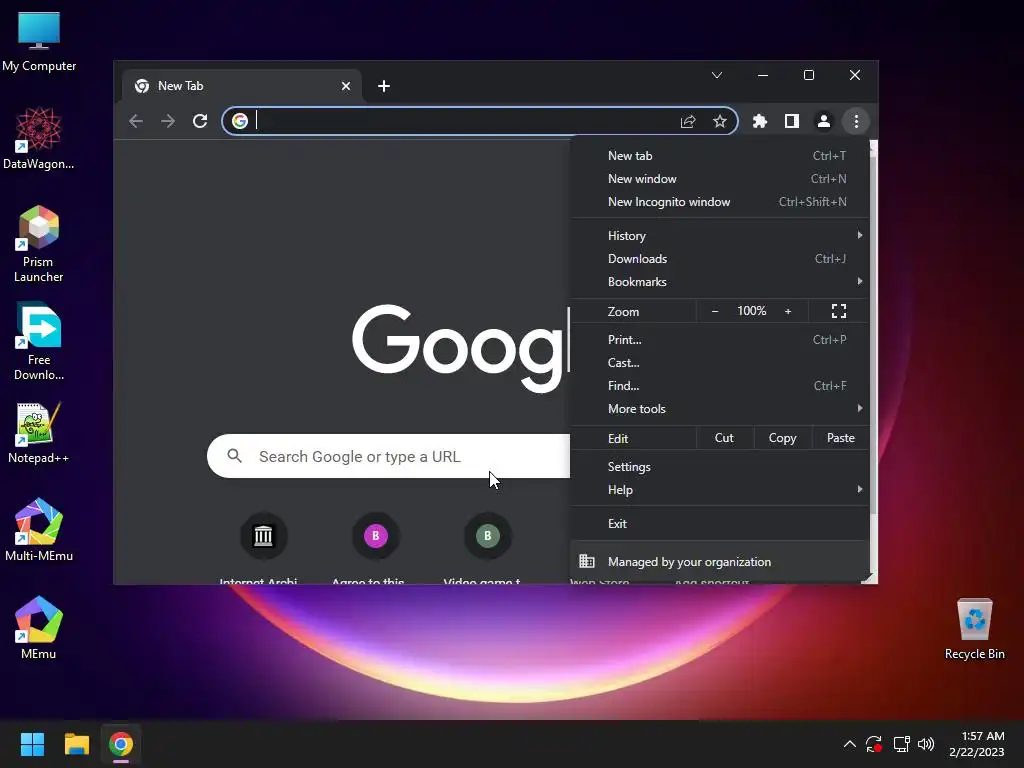Click the organization building icon
The width and height of the screenshot is (1024, 768).
(587, 561)
